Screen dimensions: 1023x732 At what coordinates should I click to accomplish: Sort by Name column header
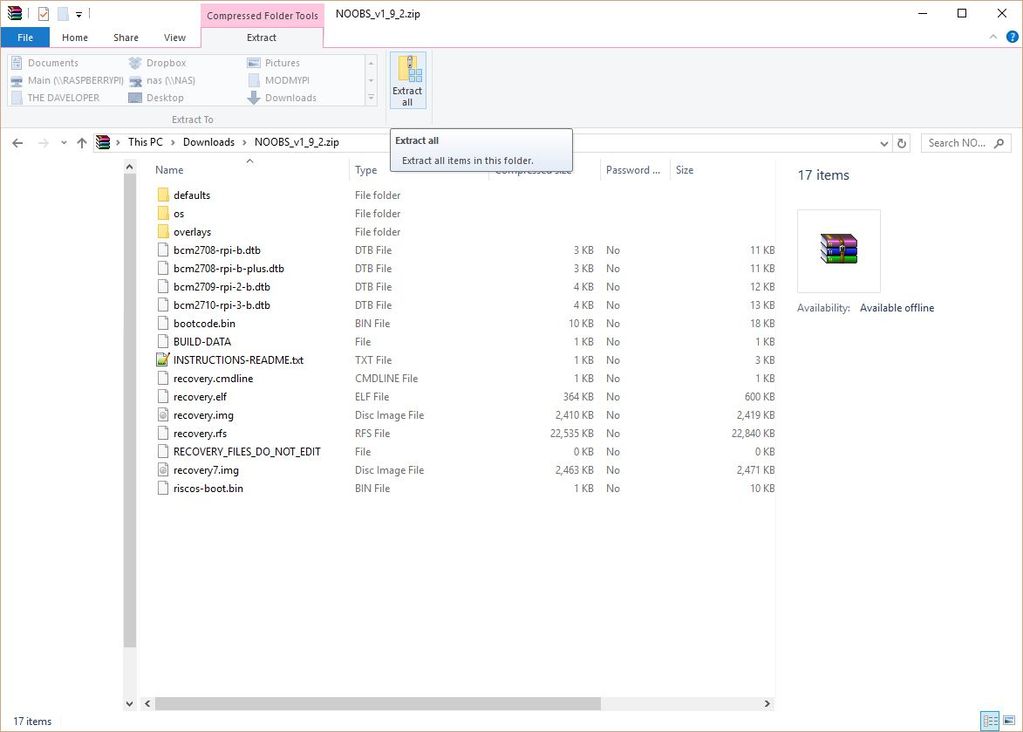[x=251, y=170]
